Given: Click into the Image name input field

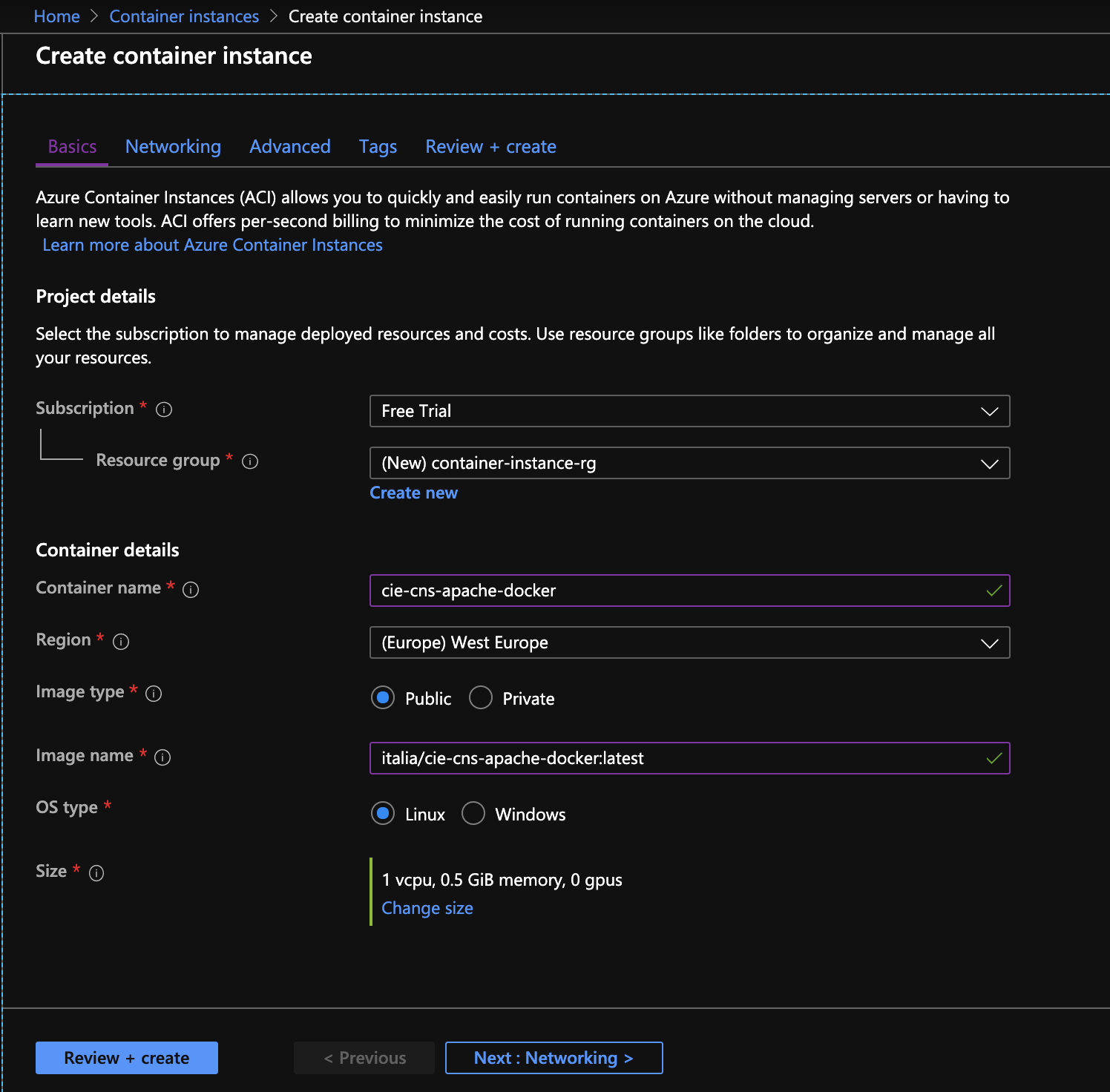Looking at the screenshot, I should (690, 758).
